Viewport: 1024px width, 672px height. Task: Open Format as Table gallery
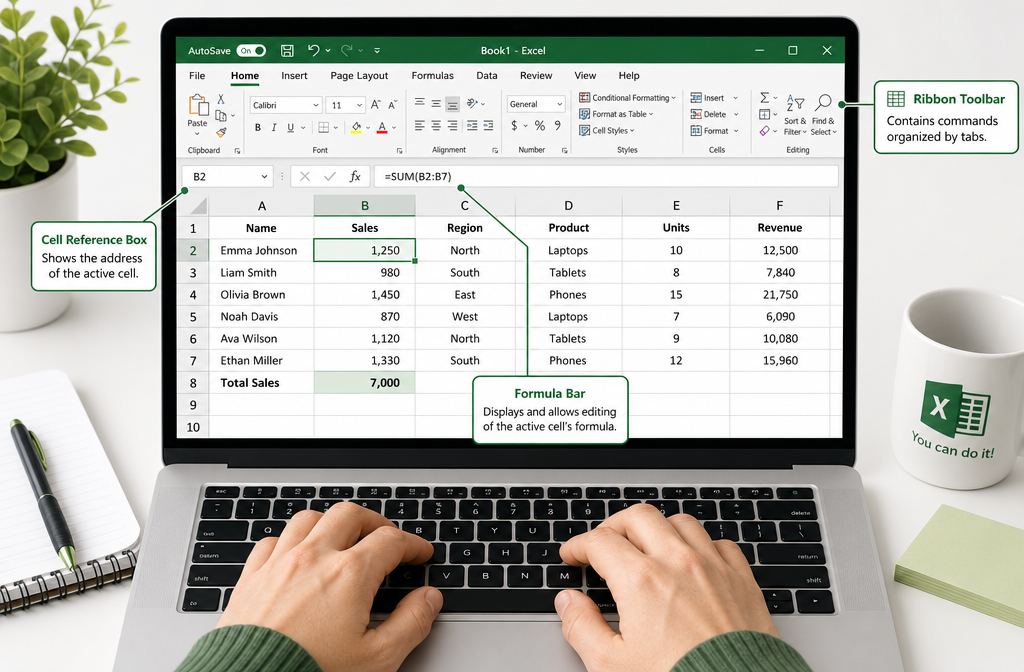tap(616, 114)
